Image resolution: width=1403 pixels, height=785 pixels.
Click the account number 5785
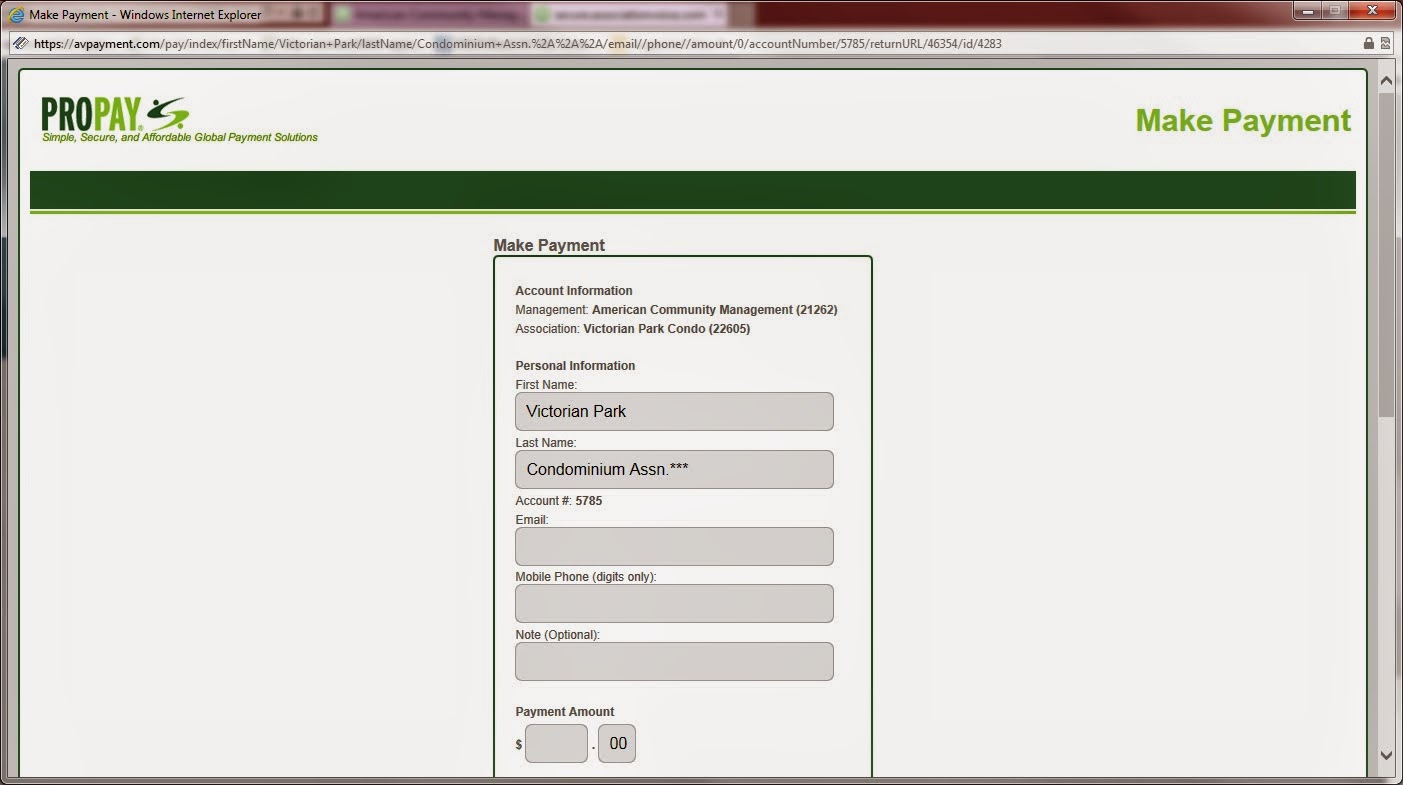pyautogui.click(x=589, y=501)
